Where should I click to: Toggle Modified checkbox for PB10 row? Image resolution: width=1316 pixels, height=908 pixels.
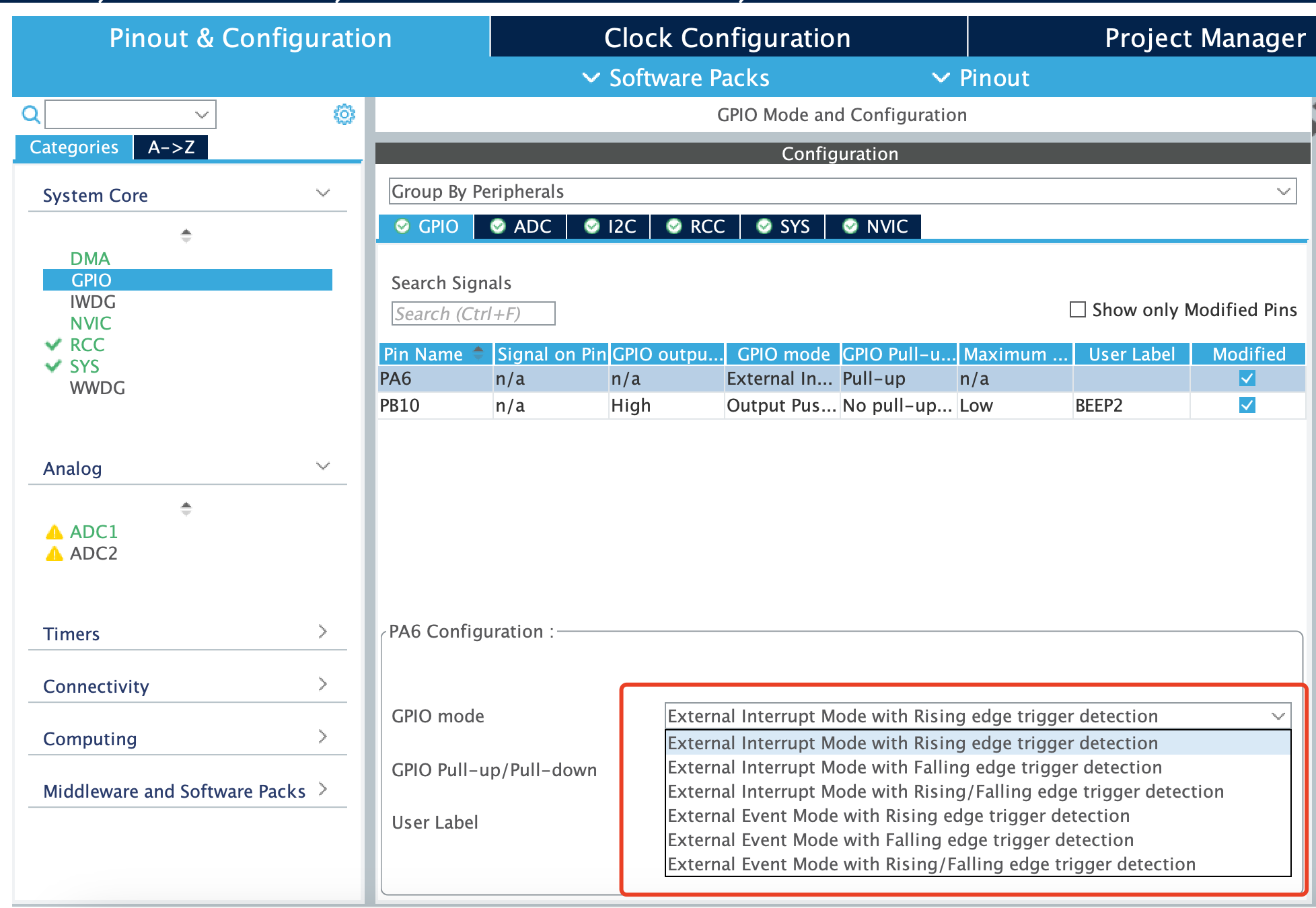click(x=1247, y=406)
